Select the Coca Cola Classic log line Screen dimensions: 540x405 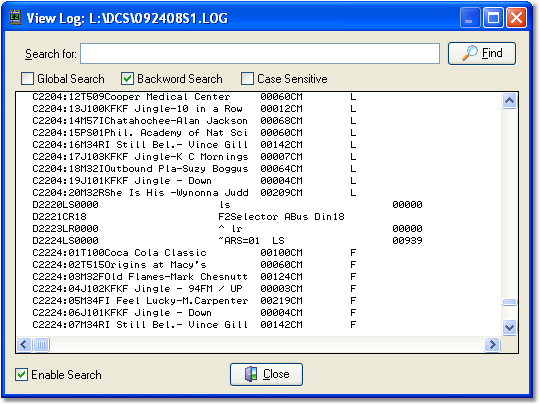point(195,252)
